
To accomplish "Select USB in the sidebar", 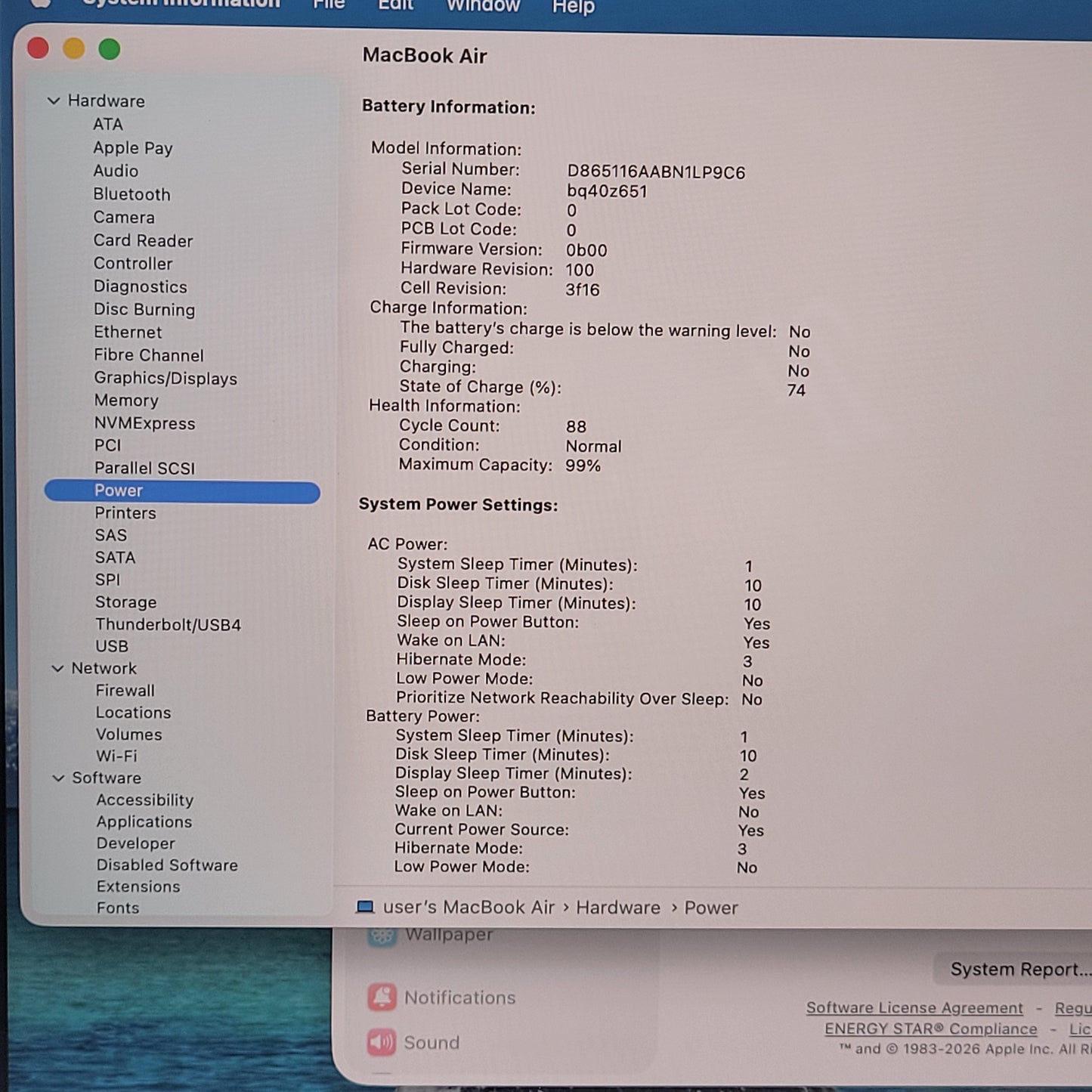I will point(112,646).
